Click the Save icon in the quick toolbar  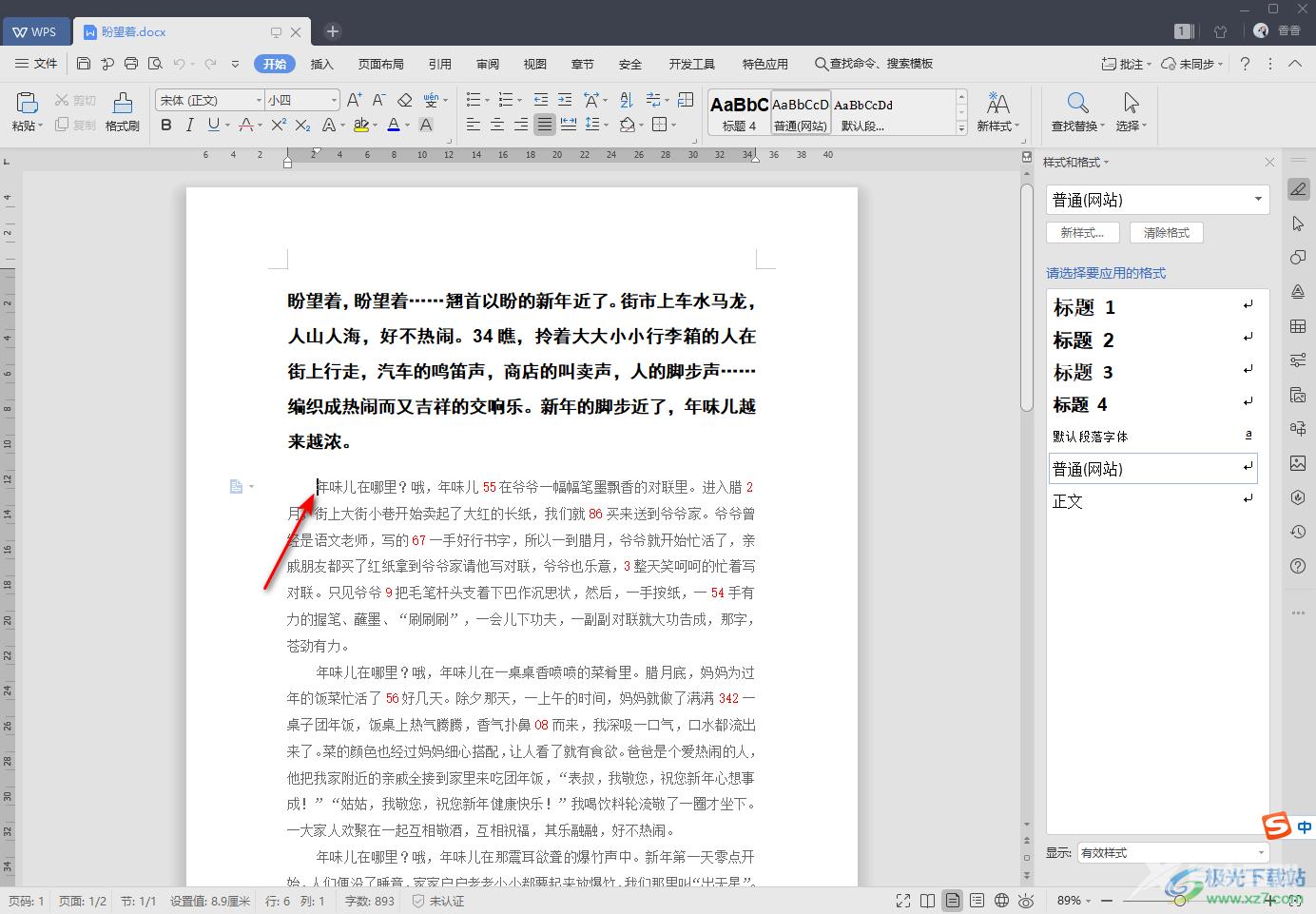[84, 64]
